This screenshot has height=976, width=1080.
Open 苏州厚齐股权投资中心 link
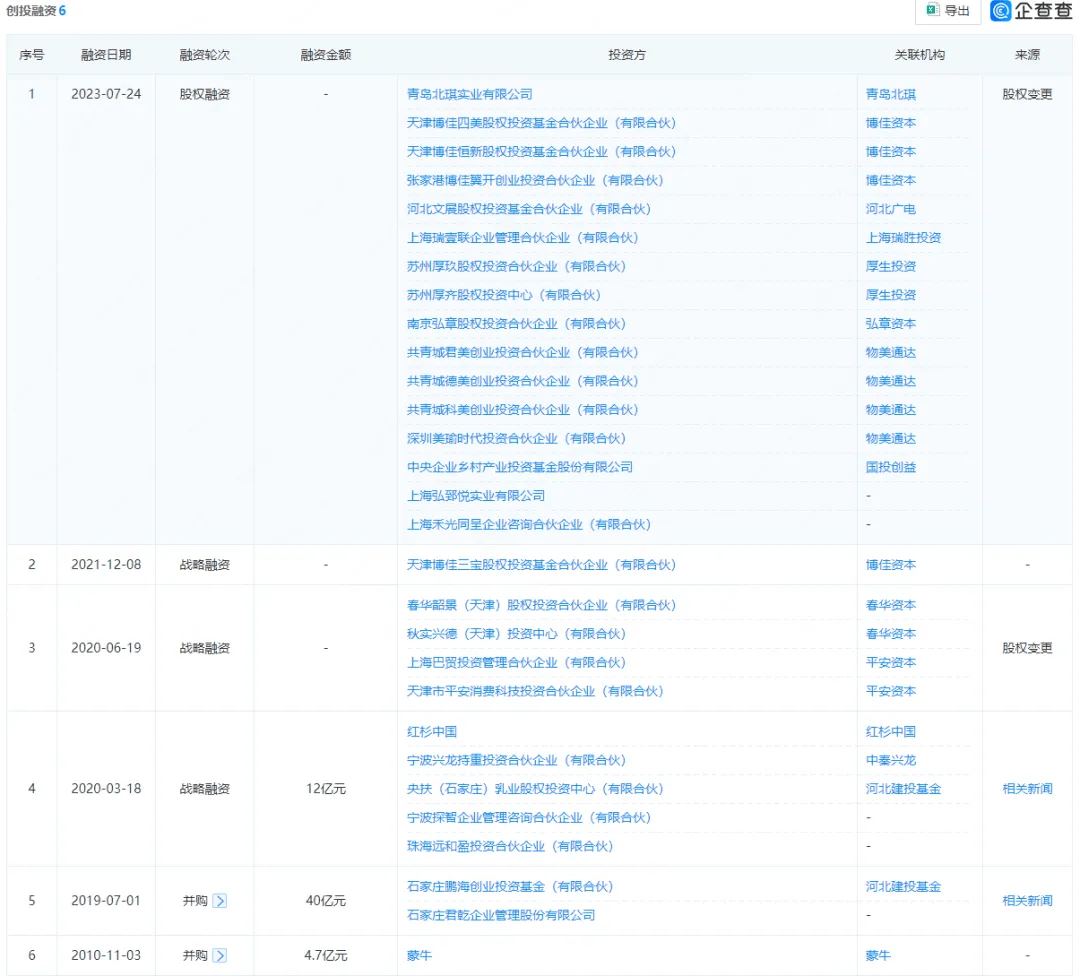click(503, 295)
